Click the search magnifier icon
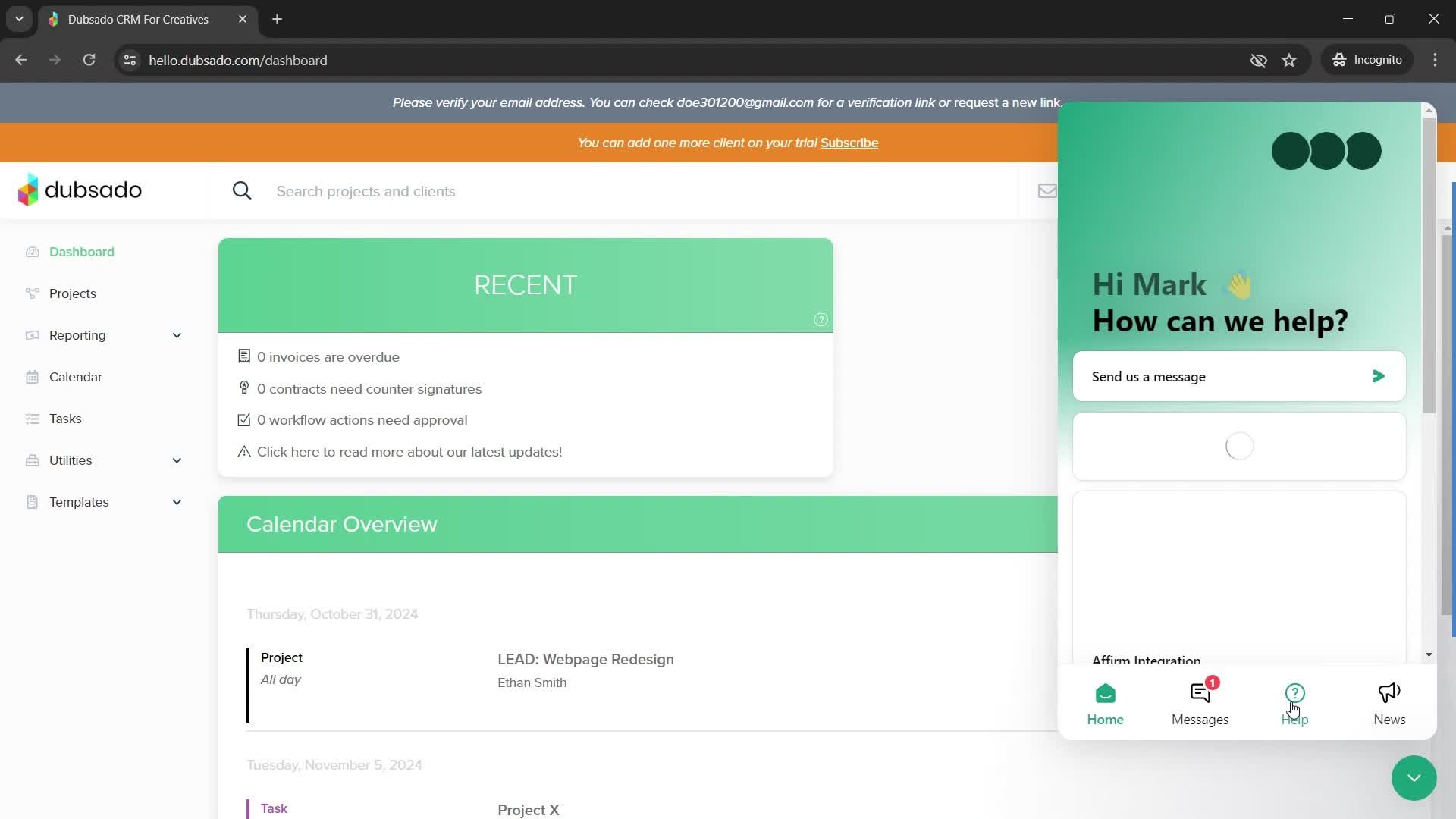The width and height of the screenshot is (1456, 819). click(x=242, y=191)
